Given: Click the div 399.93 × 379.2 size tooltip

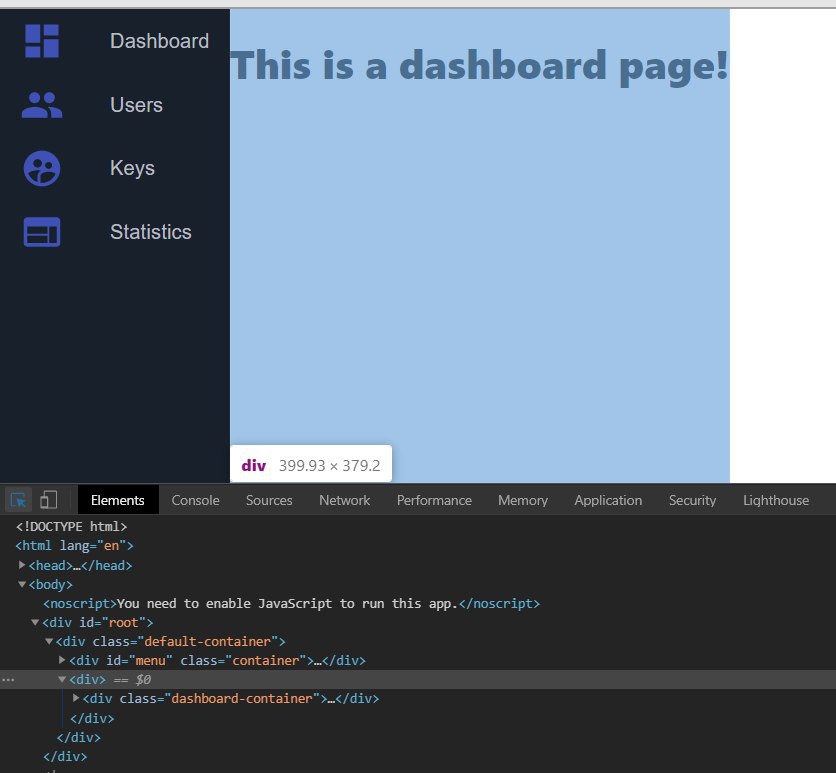Looking at the screenshot, I should pos(311,464).
